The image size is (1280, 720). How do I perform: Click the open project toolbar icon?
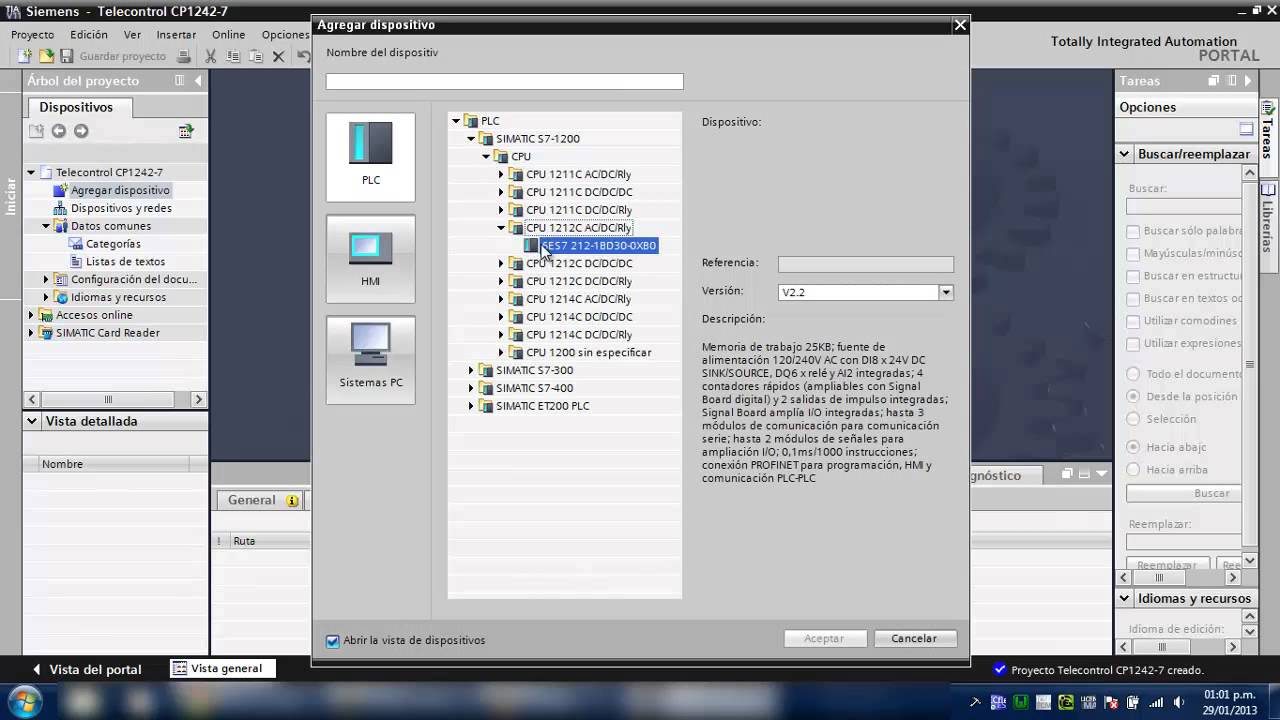pos(46,57)
